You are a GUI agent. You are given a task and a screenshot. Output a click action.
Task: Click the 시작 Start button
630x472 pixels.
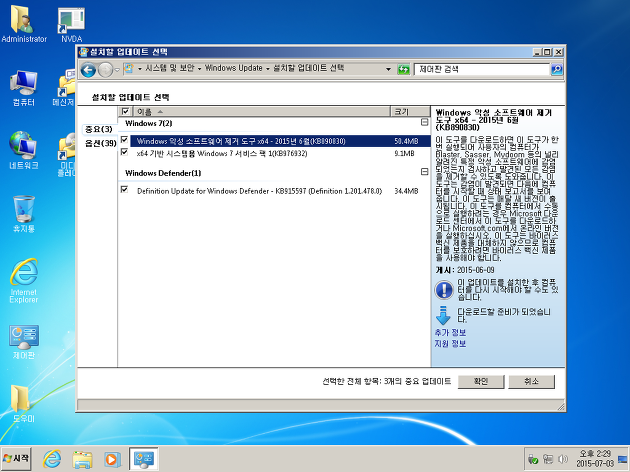point(16,458)
